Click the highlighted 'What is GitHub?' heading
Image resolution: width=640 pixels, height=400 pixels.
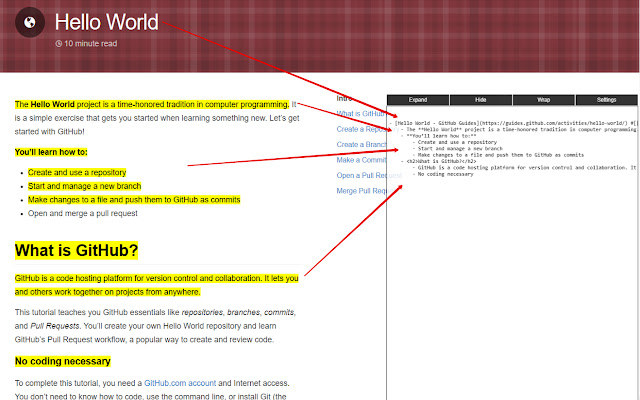[76, 250]
